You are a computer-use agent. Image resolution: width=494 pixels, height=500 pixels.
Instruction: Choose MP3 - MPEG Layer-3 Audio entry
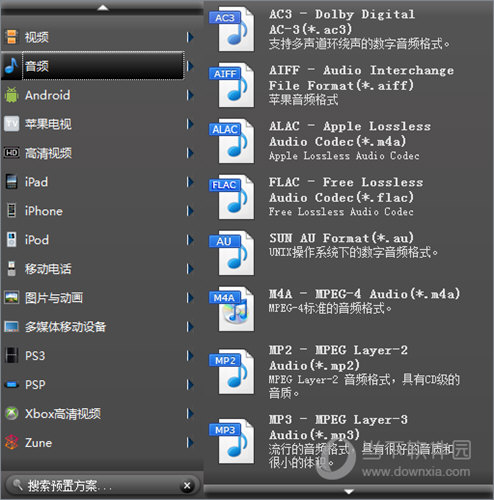coord(361,441)
